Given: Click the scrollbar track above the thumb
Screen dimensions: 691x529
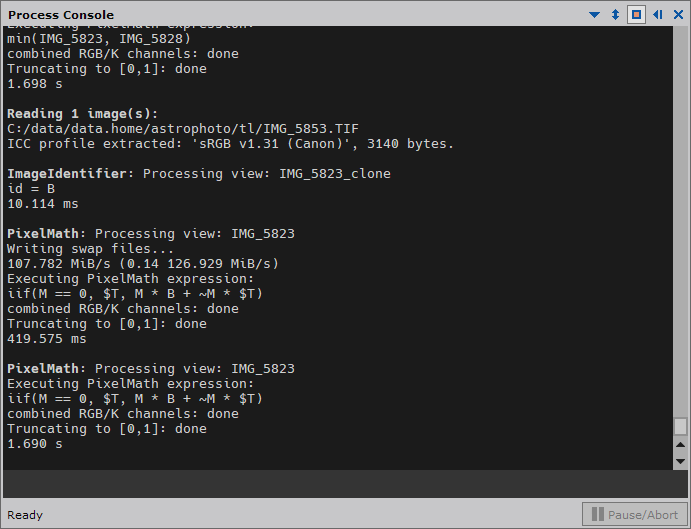Looking at the screenshot, I should pos(680,220).
